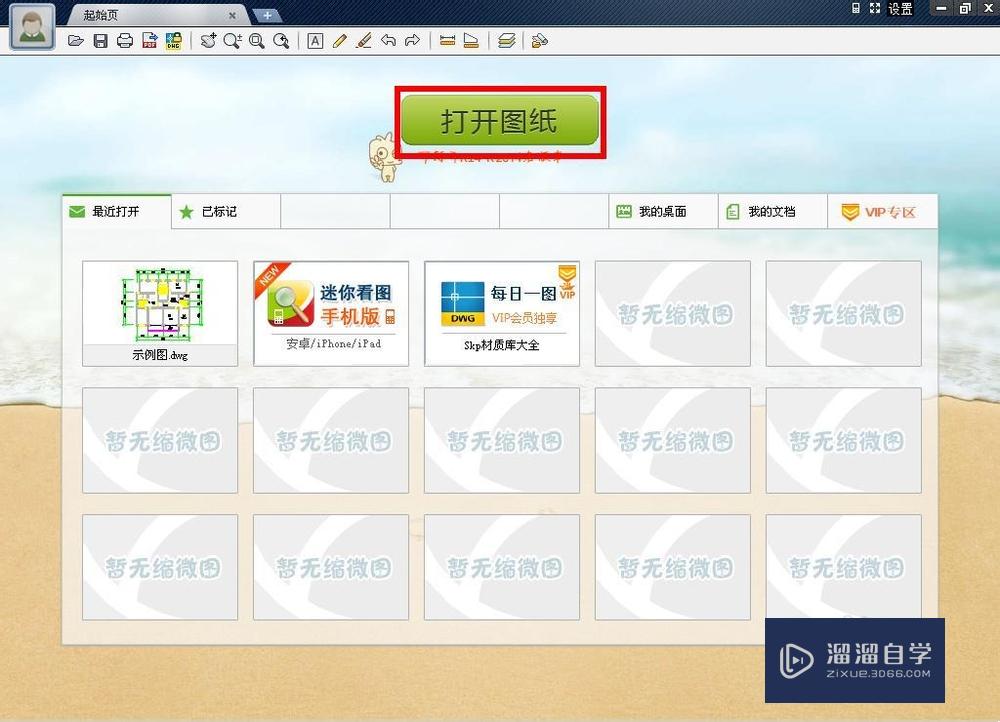This screenshot has width=1000, height=722.
Task: Click the Undo arrow icon
Action: pyautogui.click(x=388, y=41)
